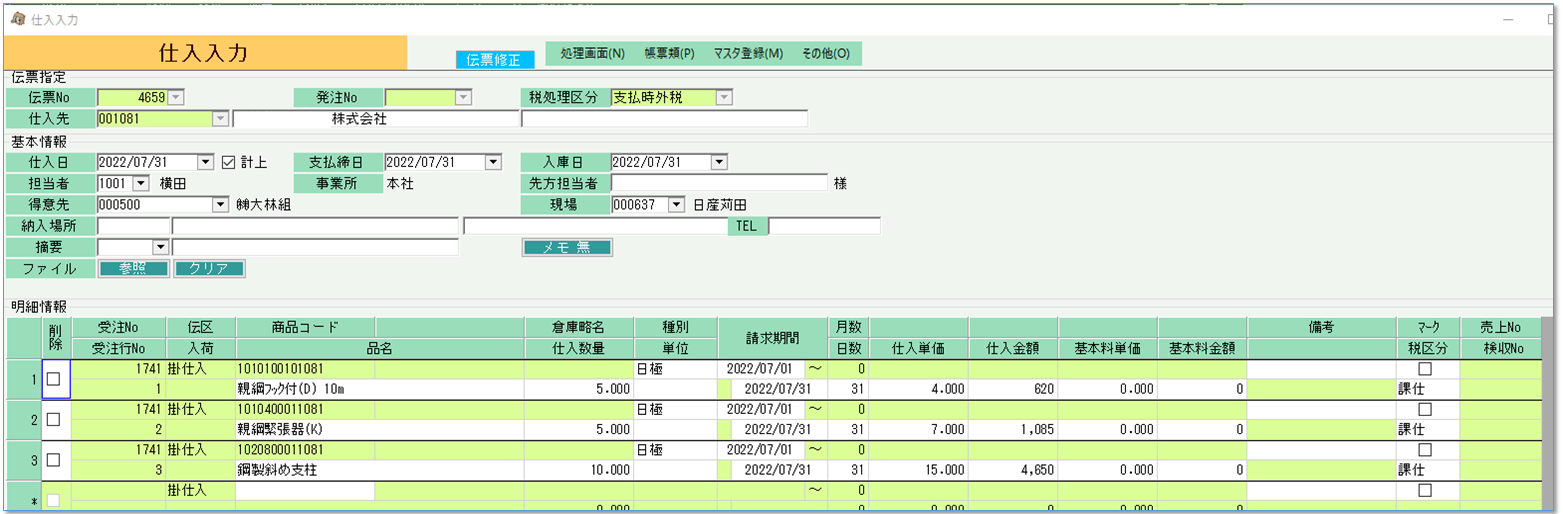1563x514 pixels.
Task: Check the 削除 checkbox for row 3
Action: 54,459
